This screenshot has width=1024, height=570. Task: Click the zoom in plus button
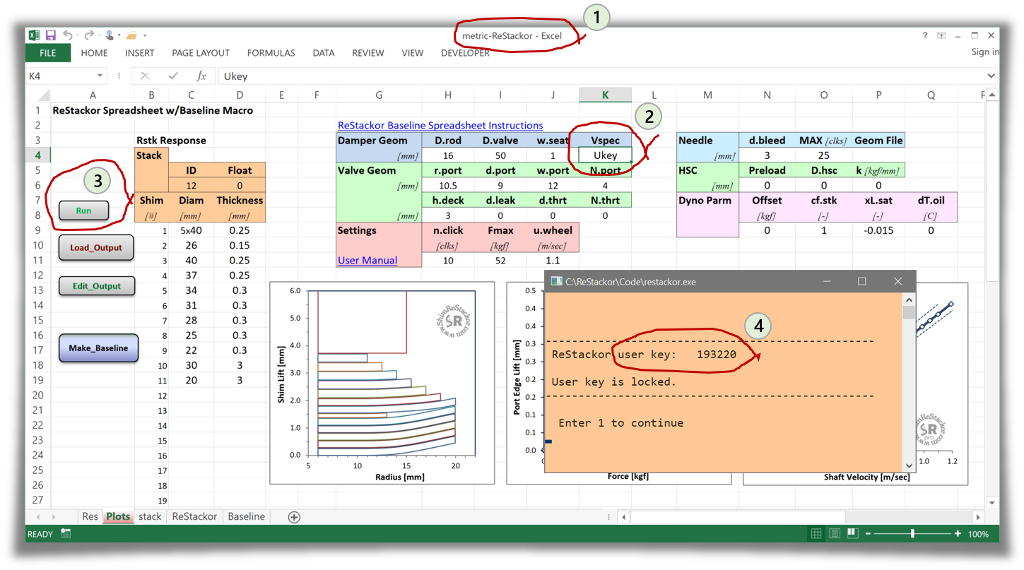tap(957, 533)
